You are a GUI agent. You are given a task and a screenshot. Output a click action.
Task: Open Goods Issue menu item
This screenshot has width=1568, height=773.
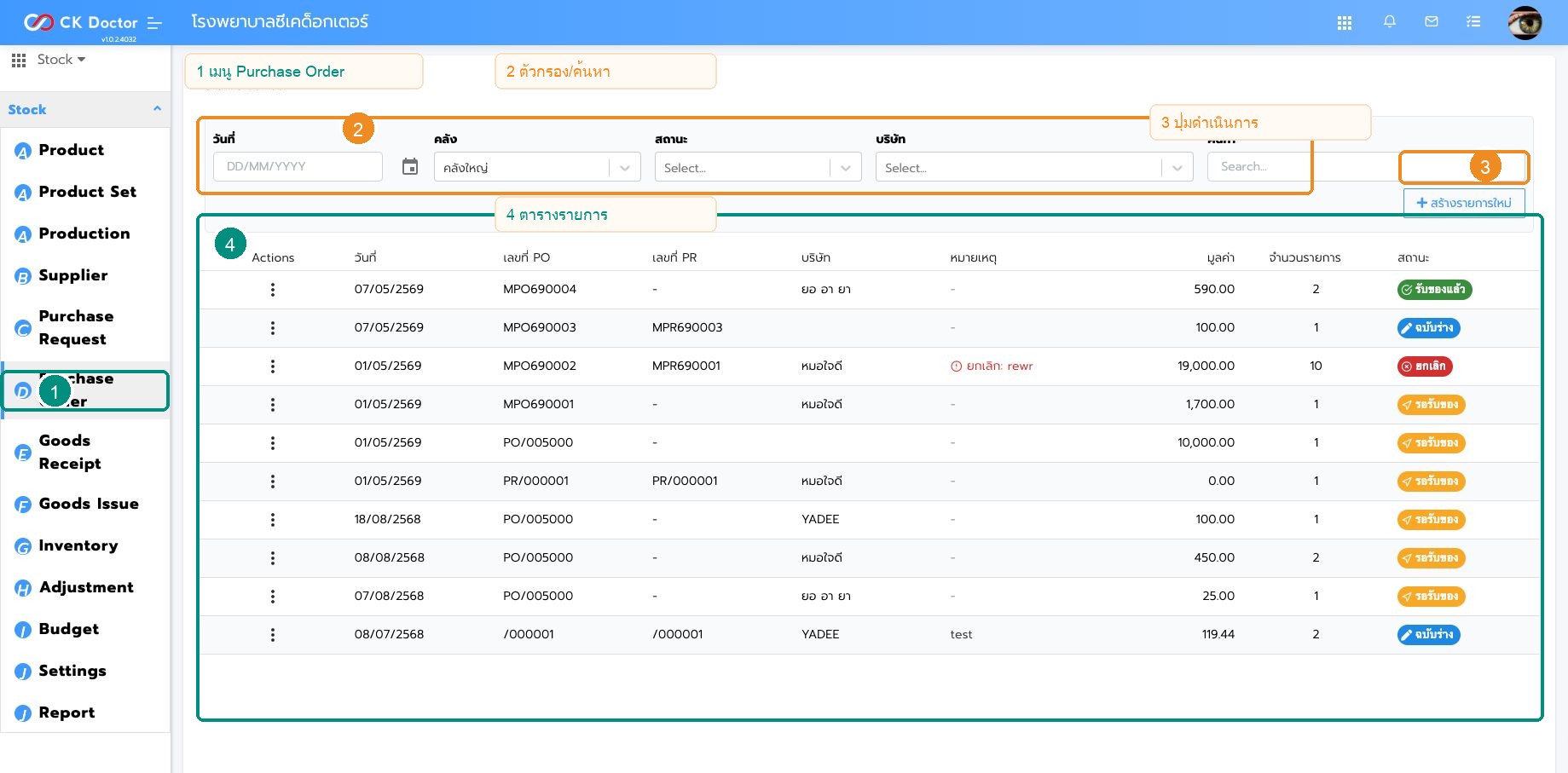[x=89, y=504]
